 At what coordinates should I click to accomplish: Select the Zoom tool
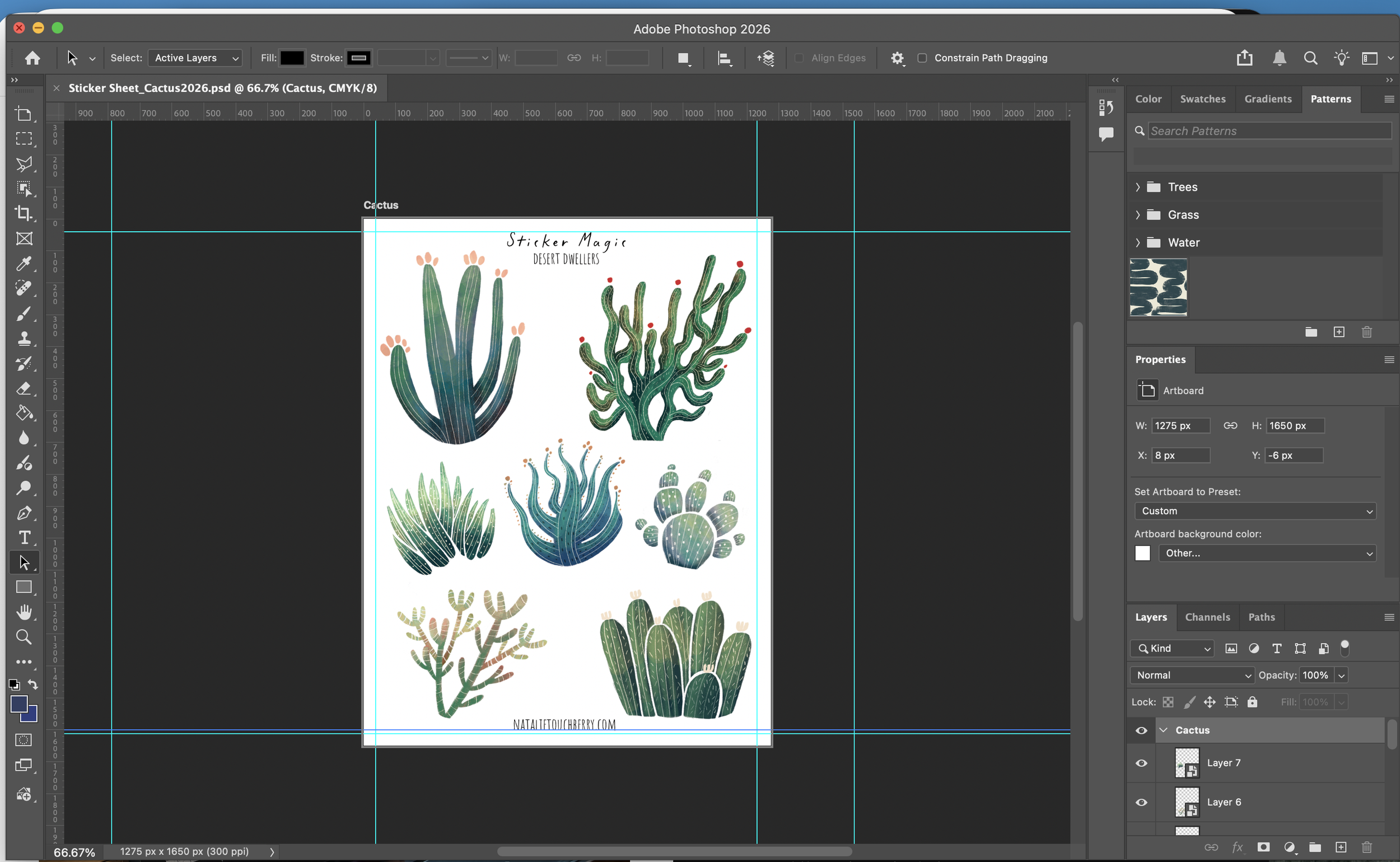(24, 637)
